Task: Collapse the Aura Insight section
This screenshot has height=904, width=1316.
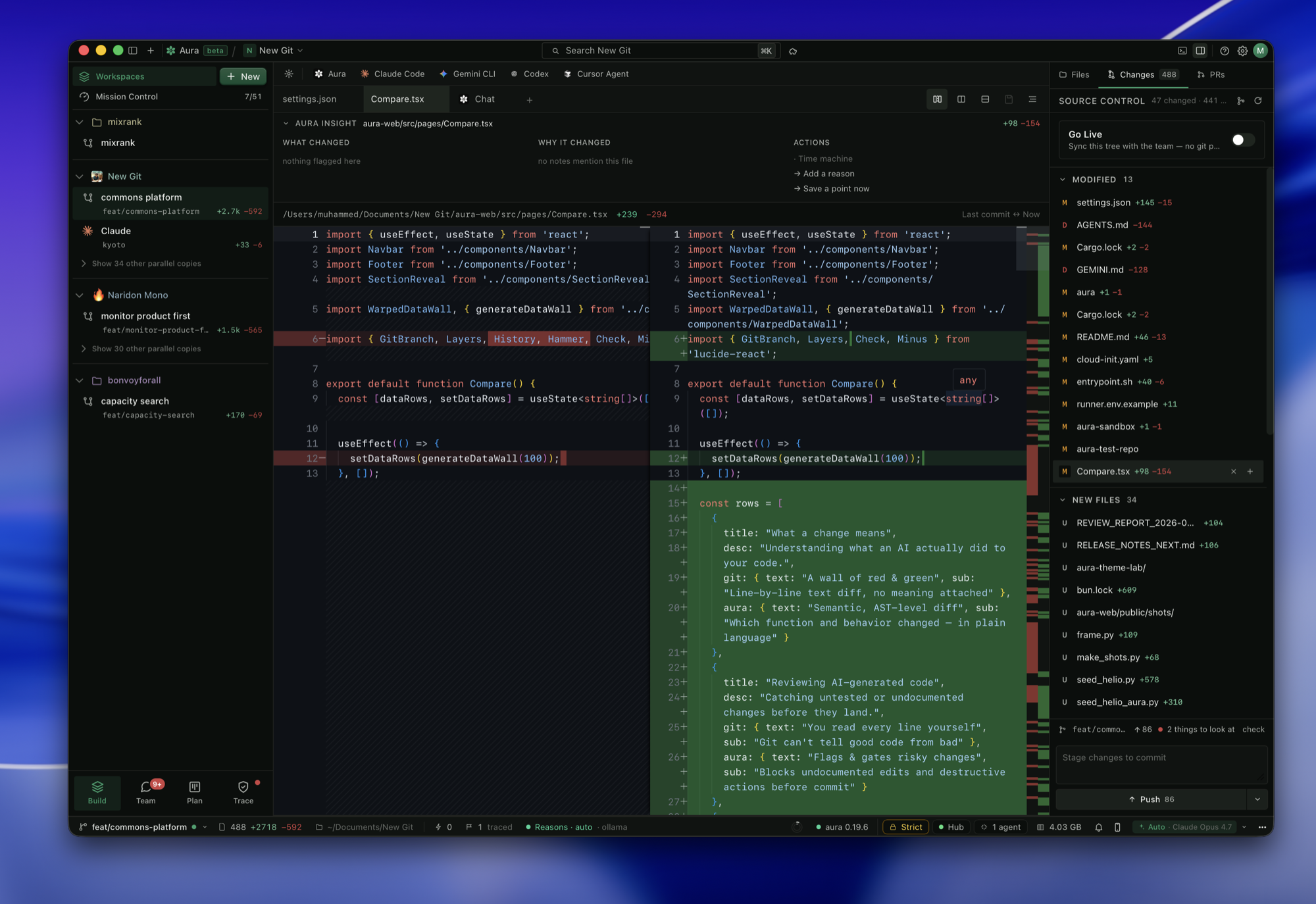Action: pyautogui.click(x=286, y=124)
